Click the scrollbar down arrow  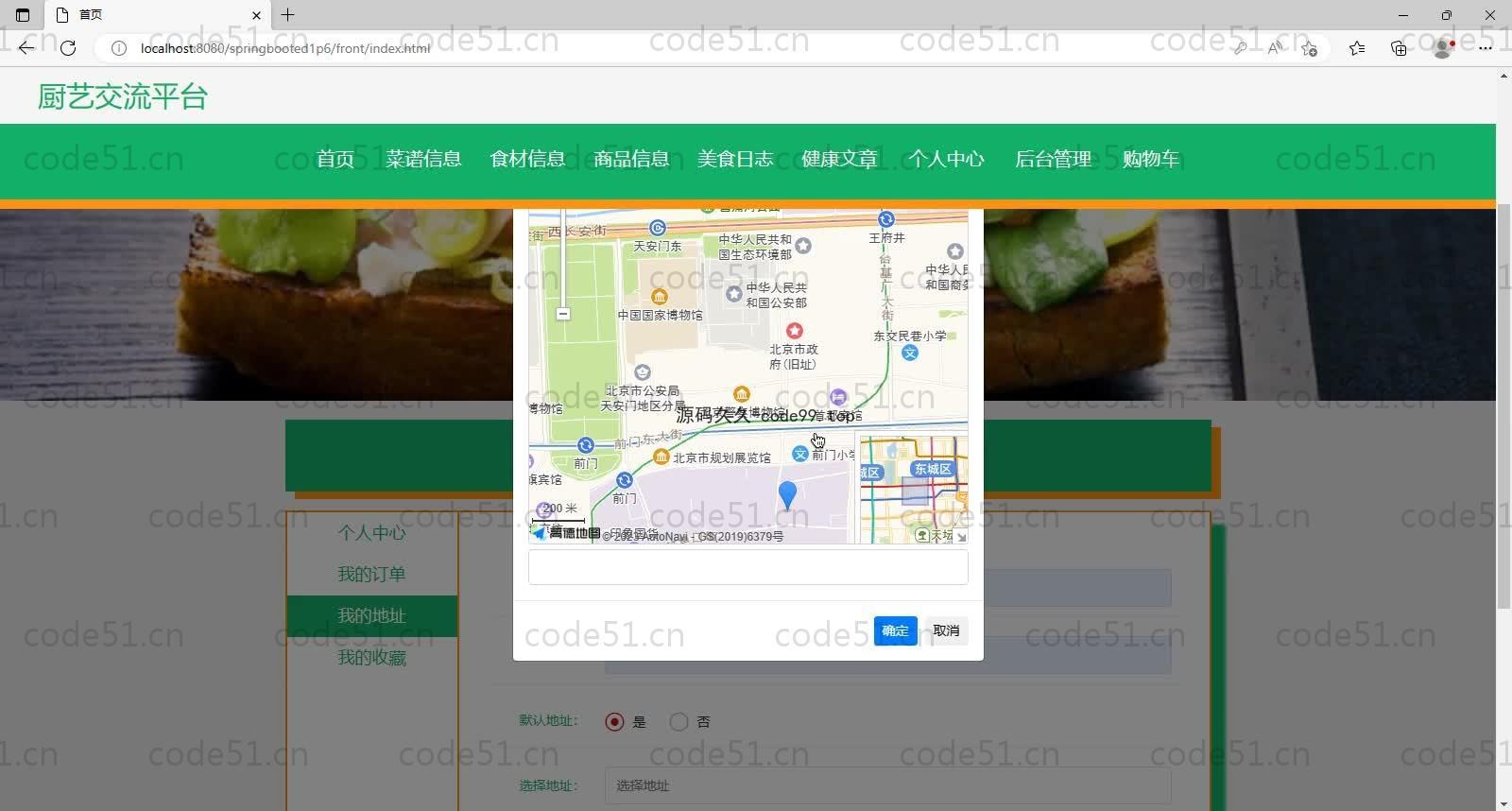1503,803
